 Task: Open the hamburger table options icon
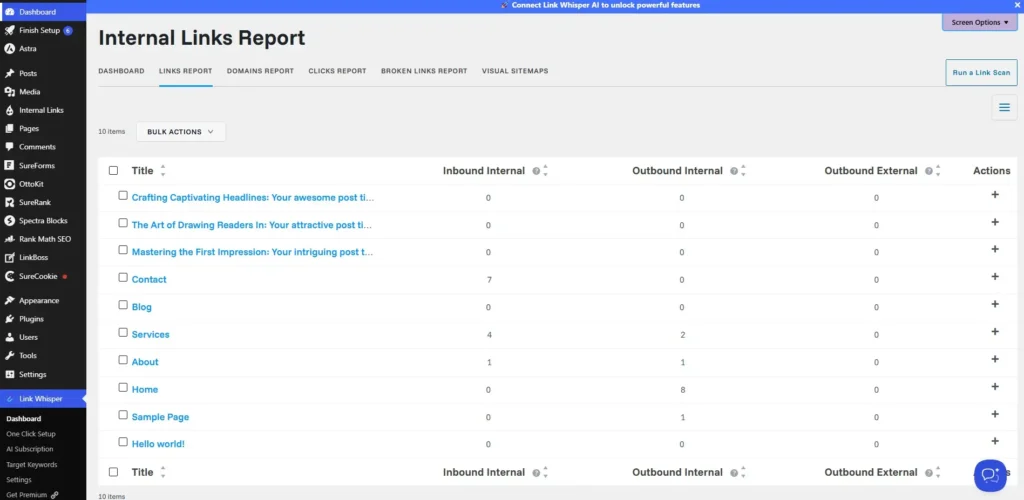(1004, 107)
